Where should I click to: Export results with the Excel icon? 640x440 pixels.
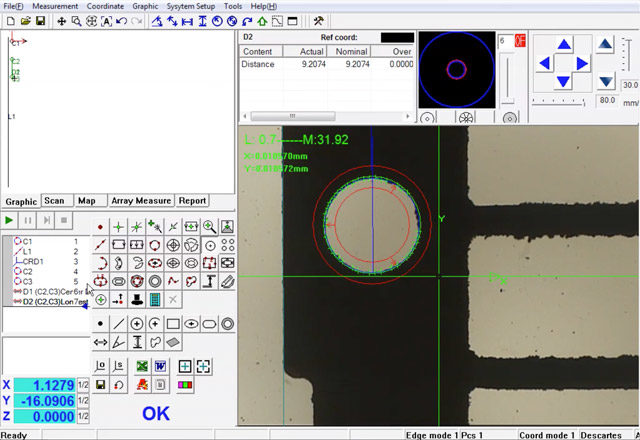[x=142, y=366]
